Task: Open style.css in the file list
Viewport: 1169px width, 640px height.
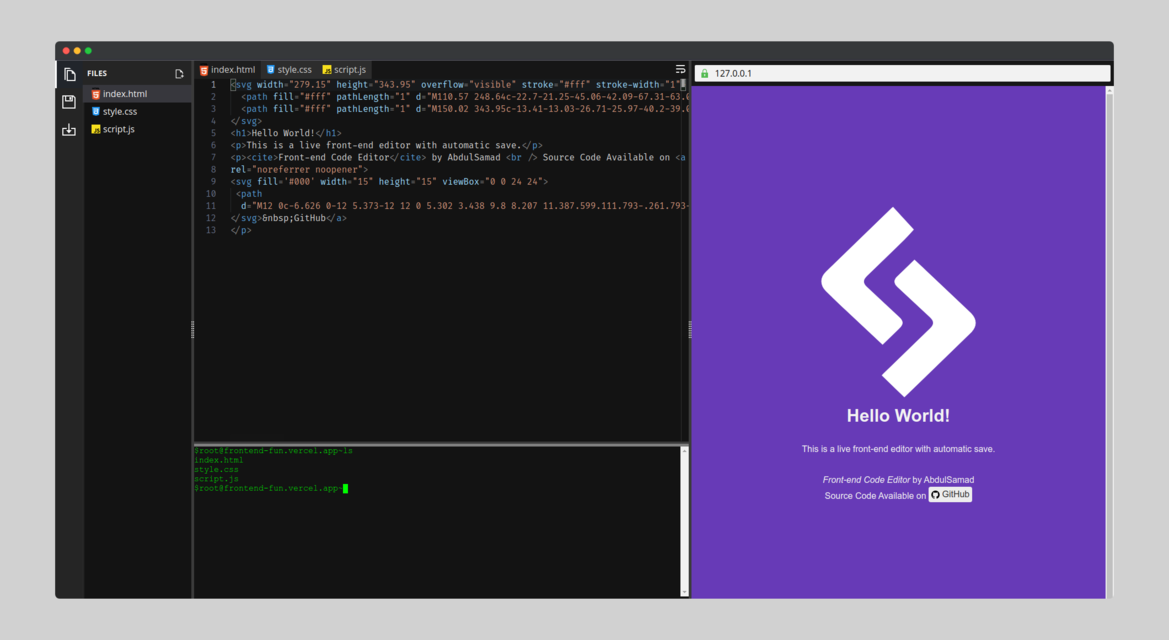Action: click(138, 111)
